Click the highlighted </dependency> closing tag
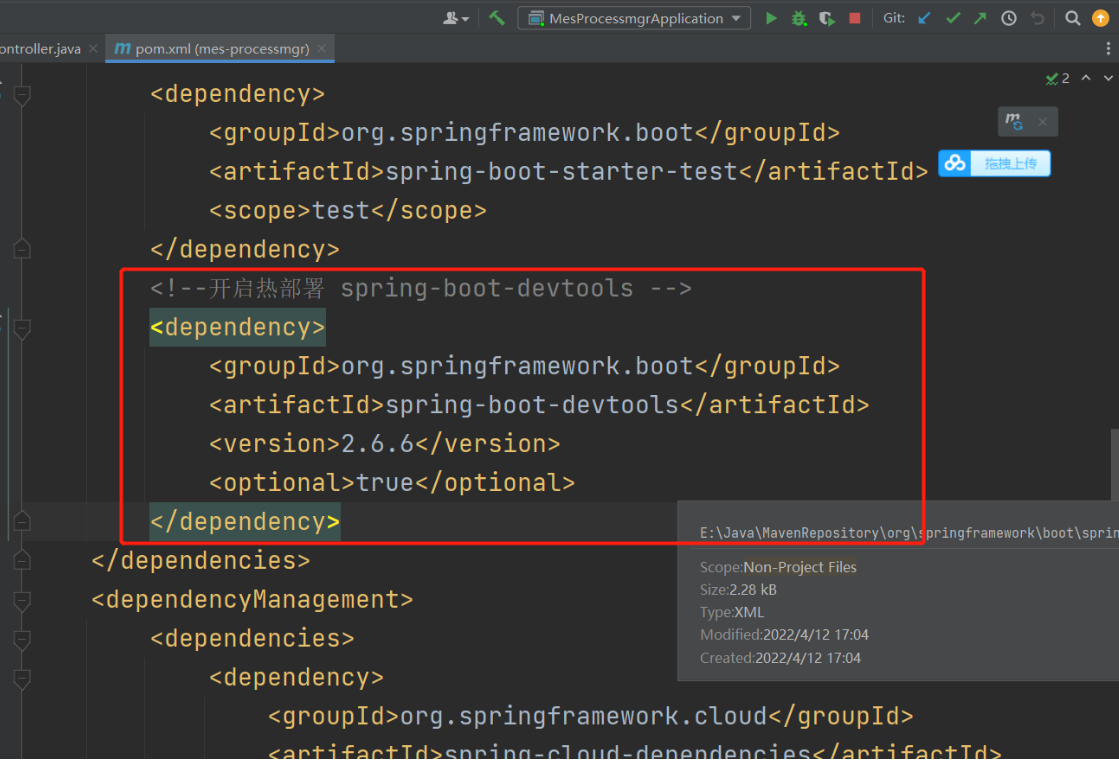 point(245,522)
